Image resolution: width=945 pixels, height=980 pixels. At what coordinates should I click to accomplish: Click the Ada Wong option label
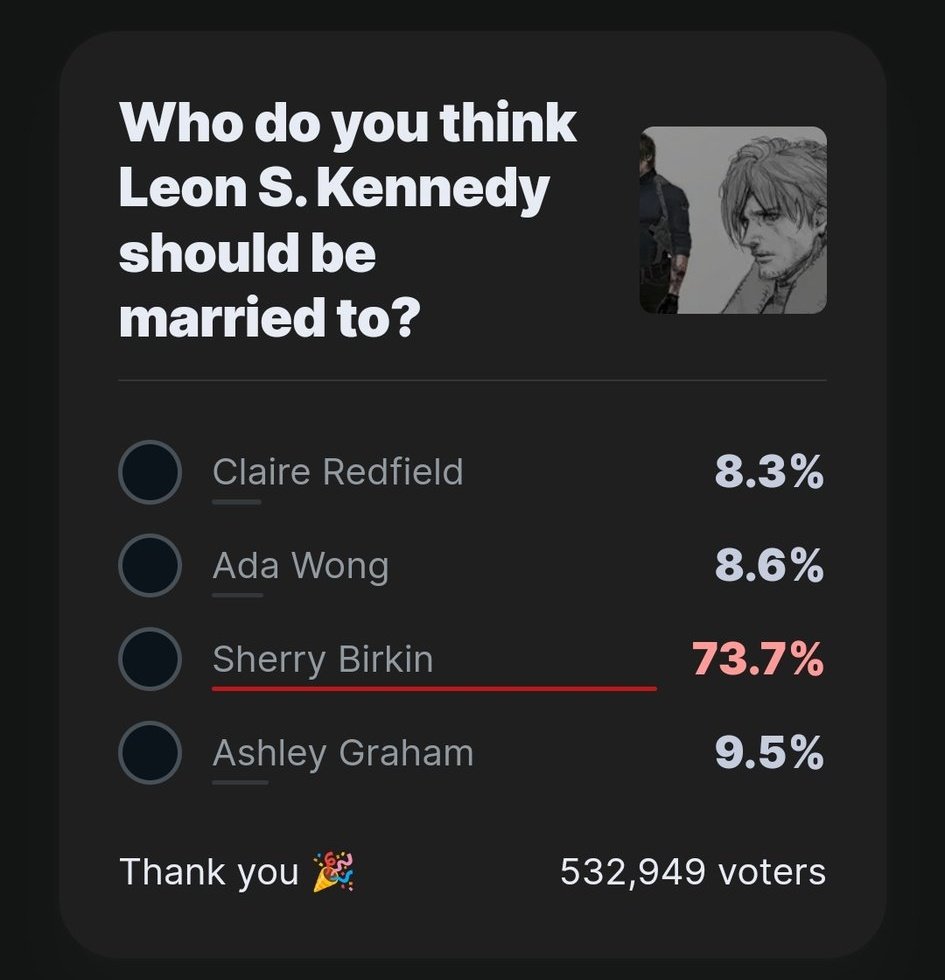click(x=301, y=566)
